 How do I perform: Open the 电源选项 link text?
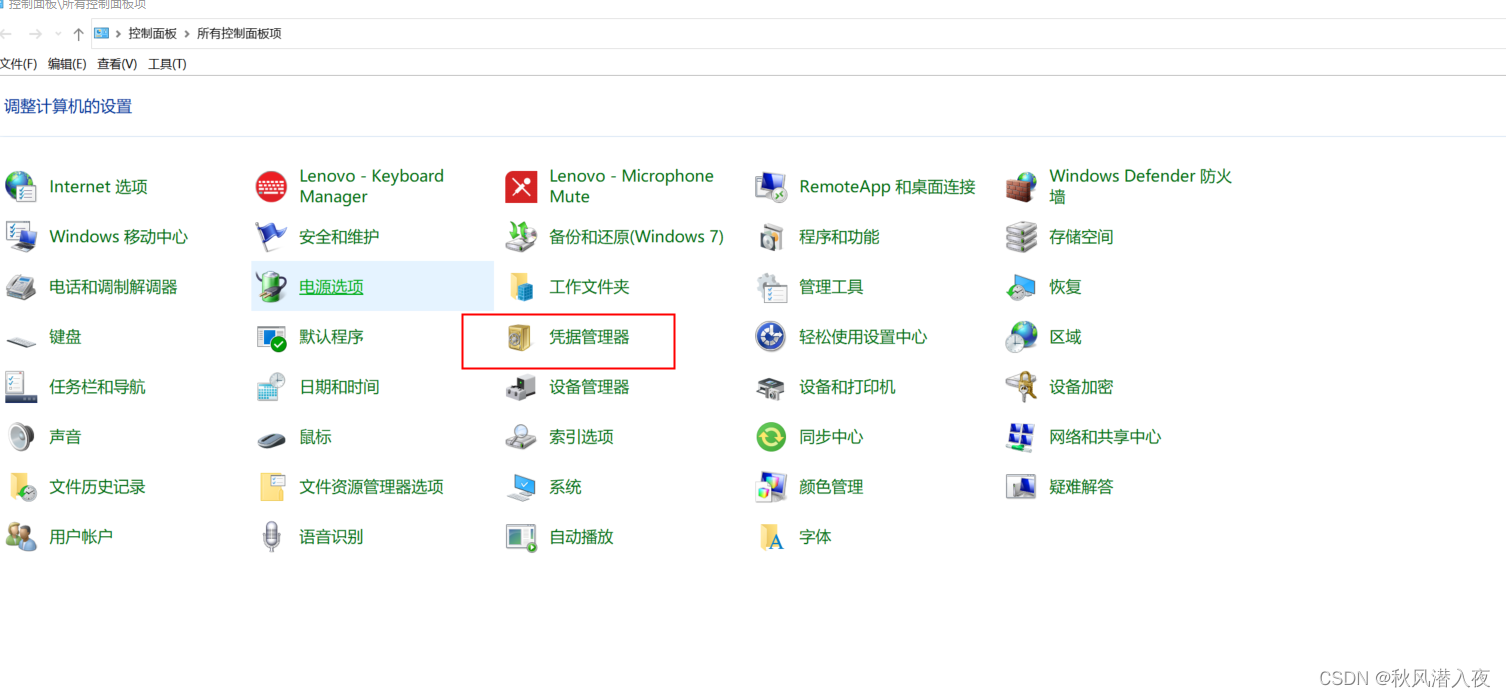[331, 287]
